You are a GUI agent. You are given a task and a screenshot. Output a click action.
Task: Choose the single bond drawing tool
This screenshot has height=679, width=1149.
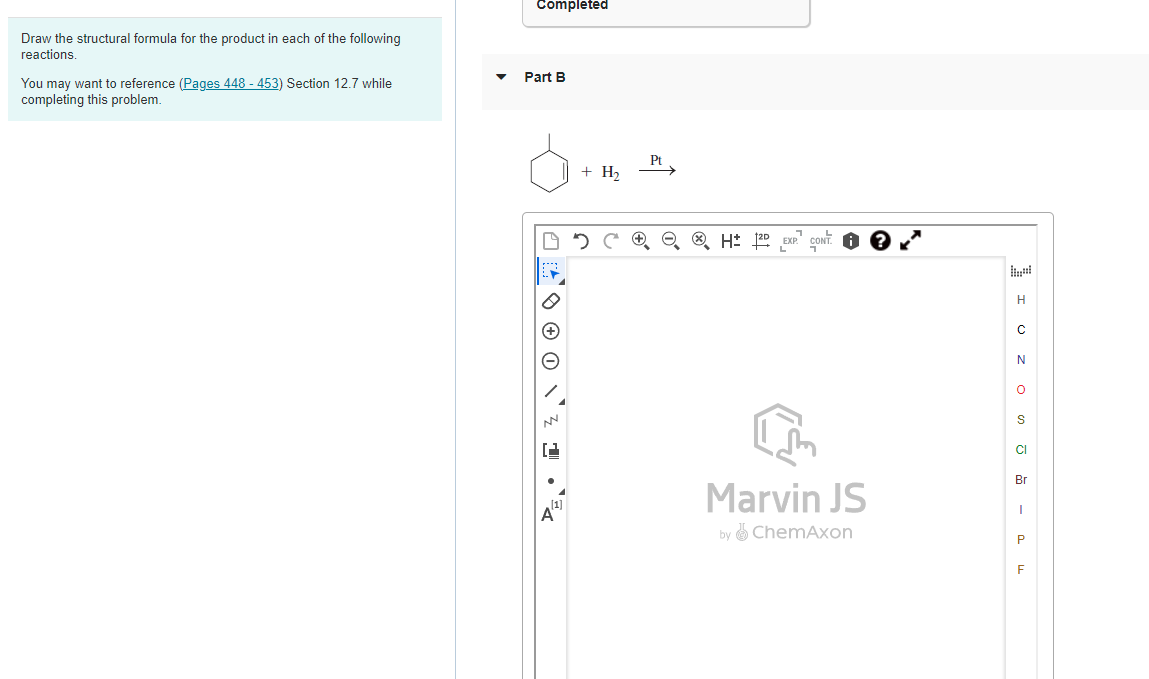click(551, 391)
